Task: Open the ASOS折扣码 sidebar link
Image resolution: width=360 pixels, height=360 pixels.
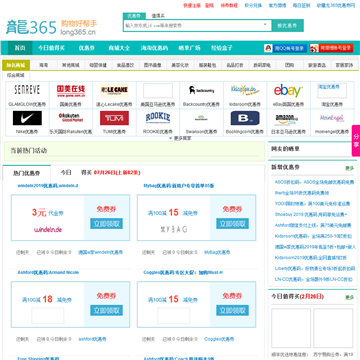Action: coord(314,182)
